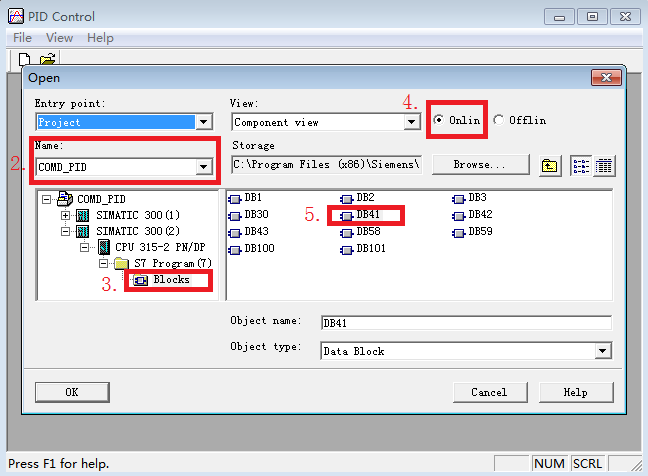The width and height of the screenshot is (648, 476).
Task: Click the OK button
Action: [72, 392]
